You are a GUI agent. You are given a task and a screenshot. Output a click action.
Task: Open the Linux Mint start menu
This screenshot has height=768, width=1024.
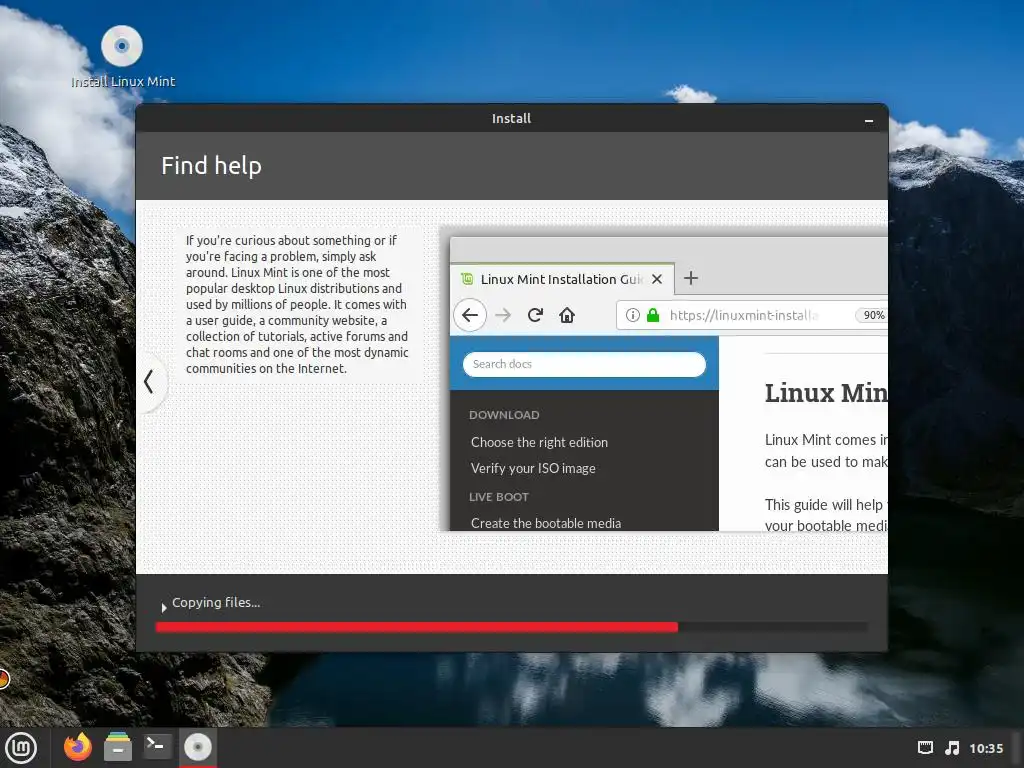[x=22, y=747]
